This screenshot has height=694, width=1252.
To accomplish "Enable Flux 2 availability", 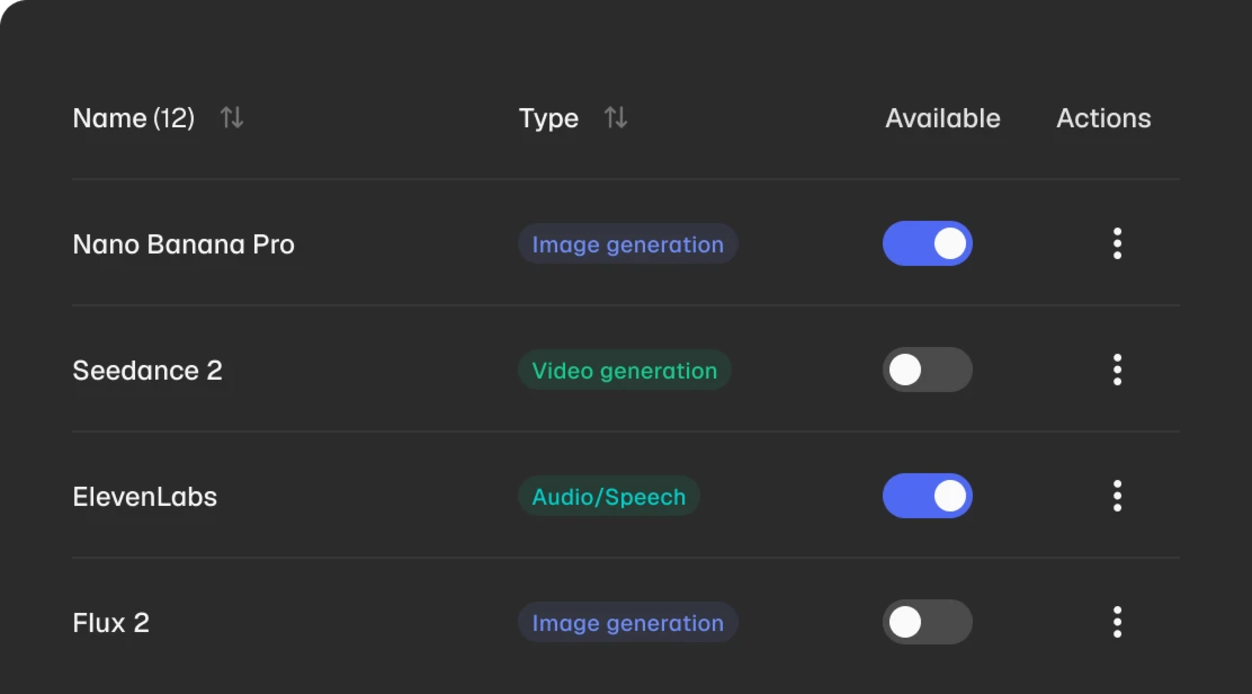I will pos(927,622).
